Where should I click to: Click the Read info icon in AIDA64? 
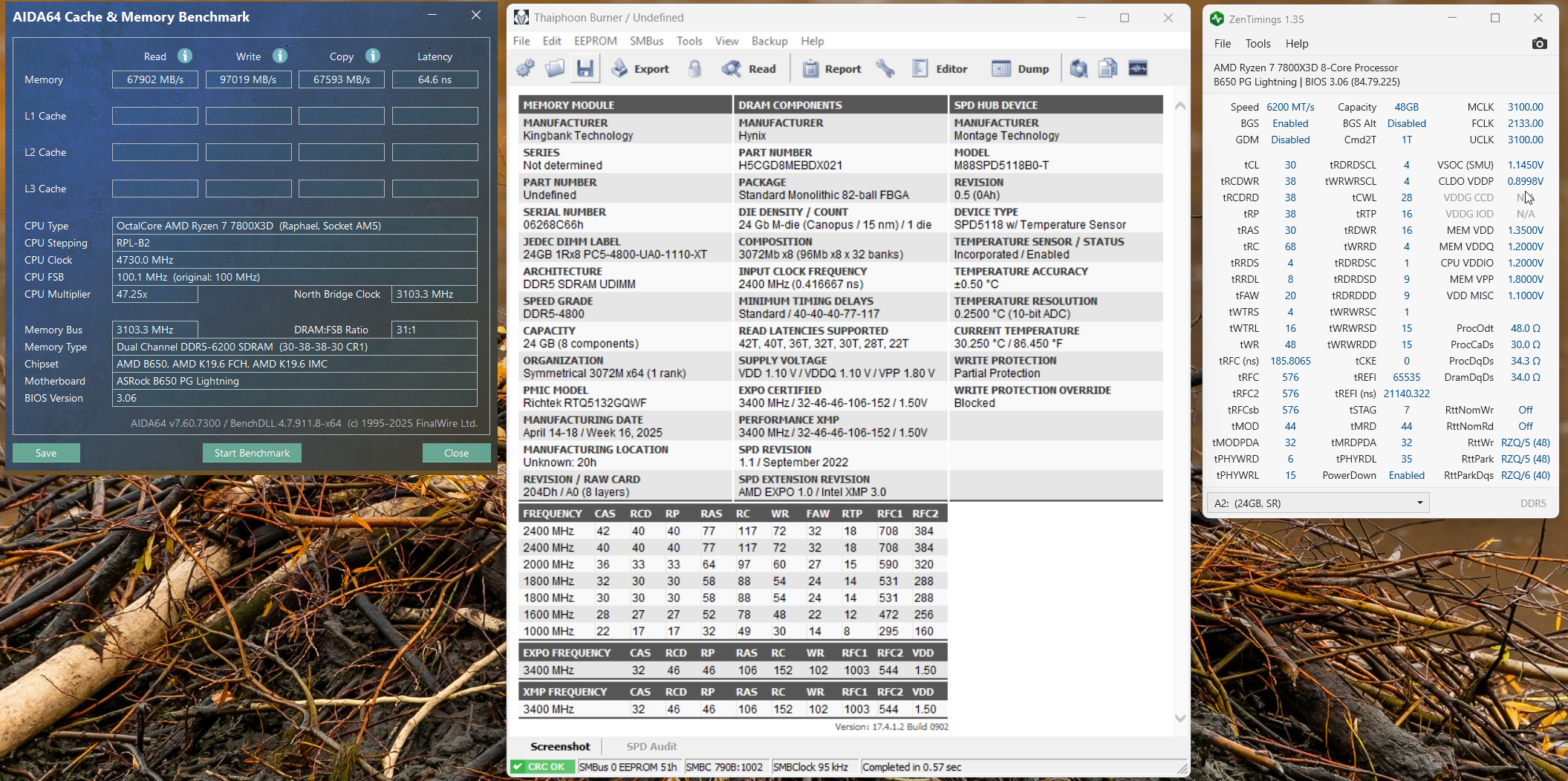pyautogui.click(x=185, y=56)
